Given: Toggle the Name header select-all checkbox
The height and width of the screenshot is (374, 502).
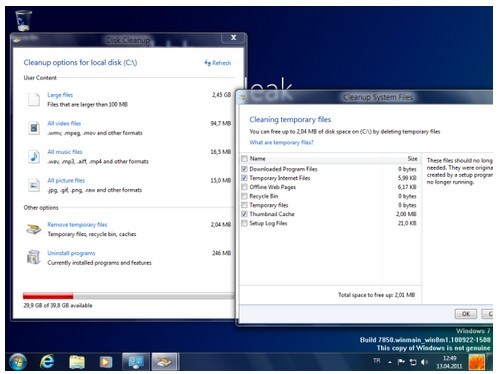Looking at the screenshot, I should coord(244,158).
